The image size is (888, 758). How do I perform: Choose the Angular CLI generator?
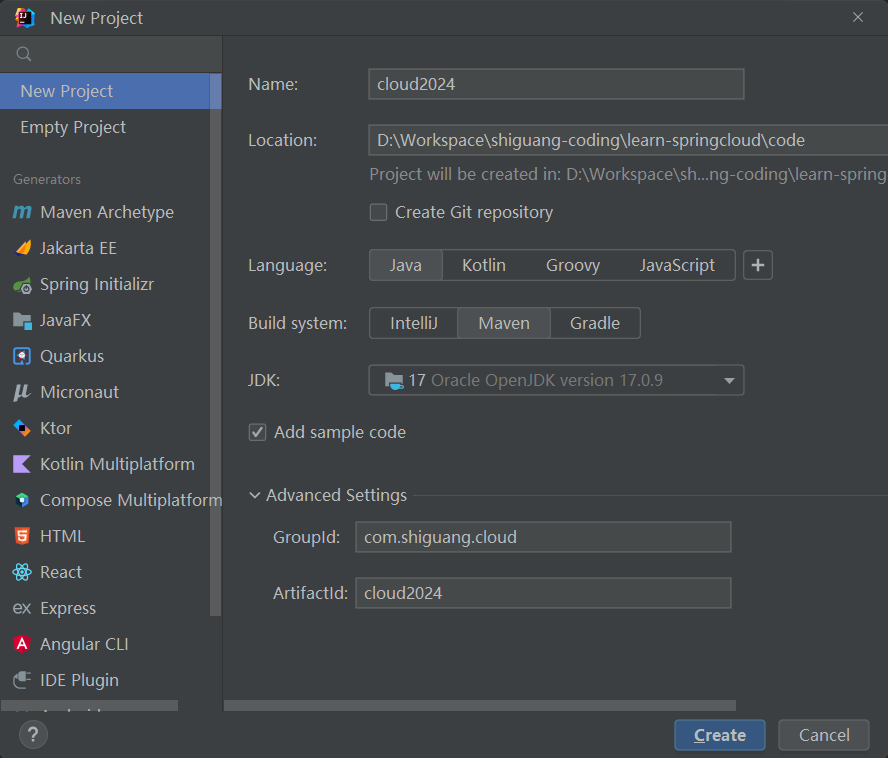click(105, 644)
